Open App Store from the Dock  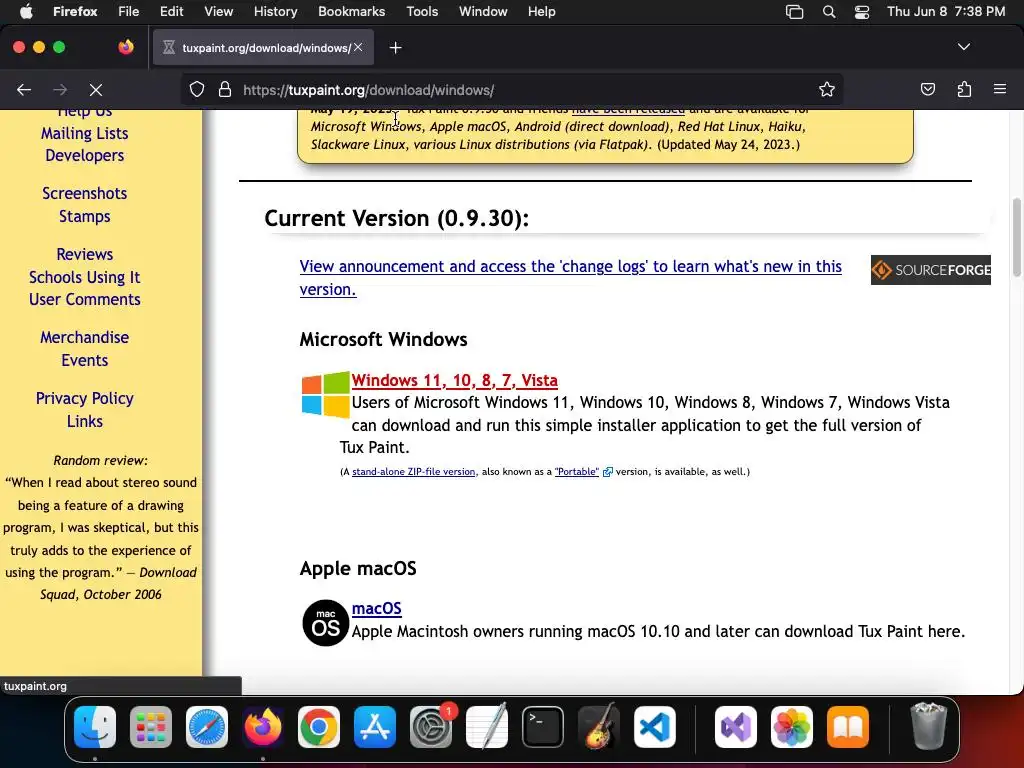pos(375,727)
